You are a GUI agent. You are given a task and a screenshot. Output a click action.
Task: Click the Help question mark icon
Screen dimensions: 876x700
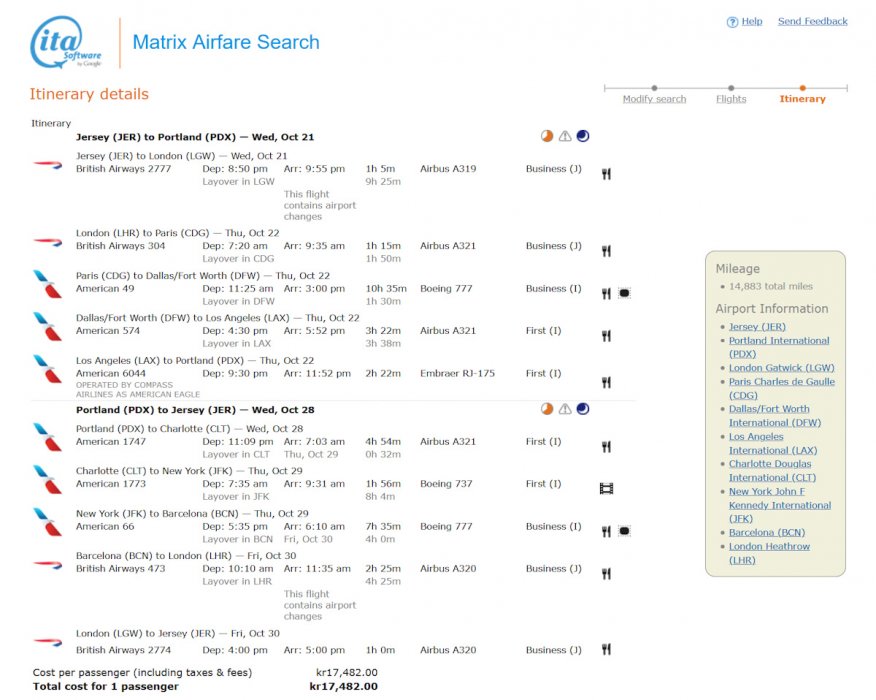pyautogui.click(x=732, y=22)
